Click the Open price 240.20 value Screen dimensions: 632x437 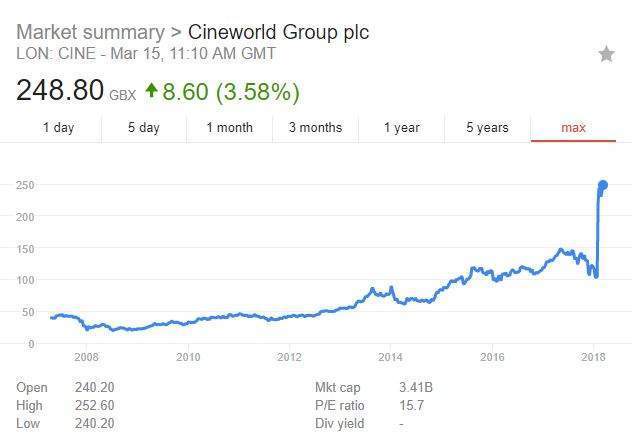tap(93, 387)
